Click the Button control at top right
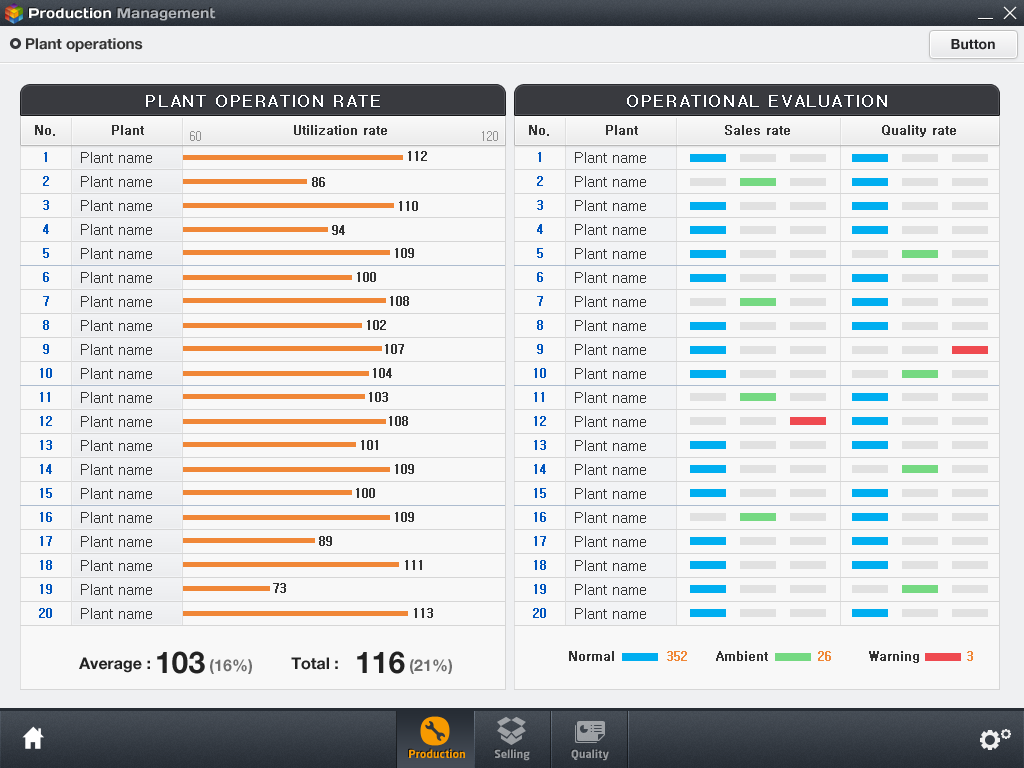The width and height of the screenshot is (1024, 768). click(x=972, y=44)
